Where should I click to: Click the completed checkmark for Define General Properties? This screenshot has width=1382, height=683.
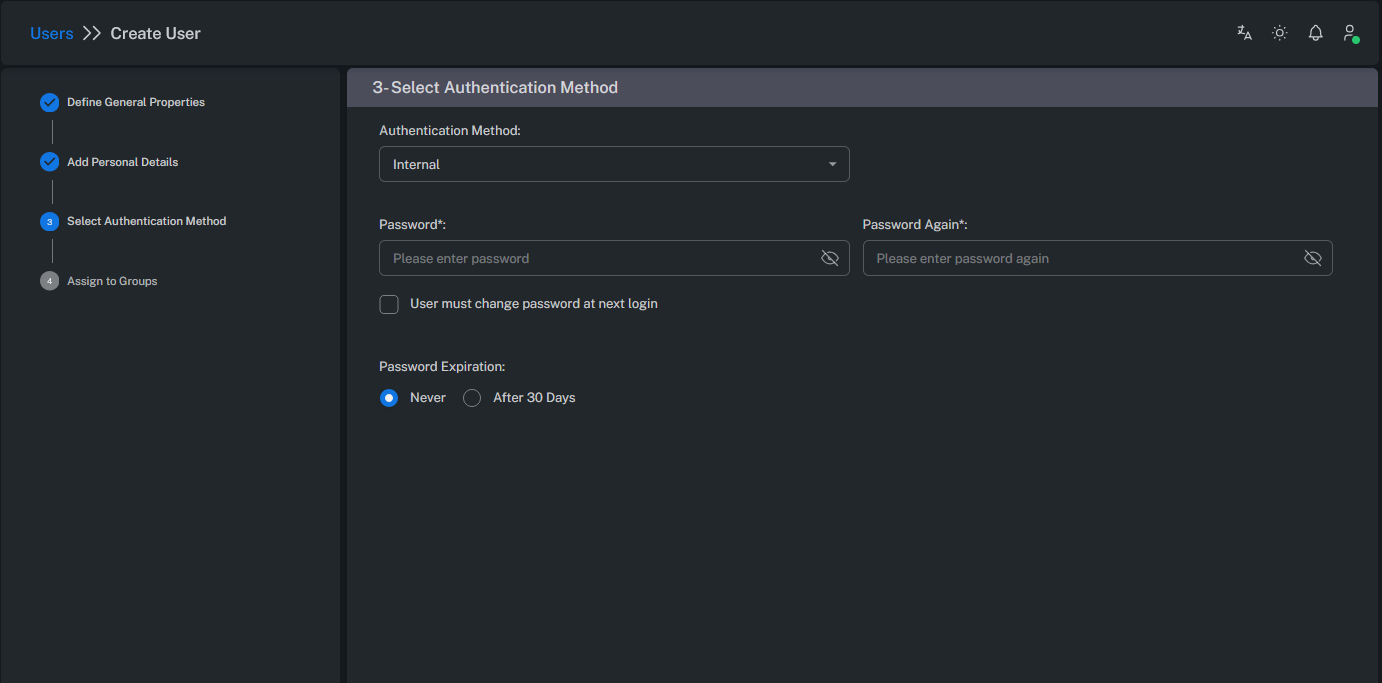pyautogui.click(x=49, y=101)
